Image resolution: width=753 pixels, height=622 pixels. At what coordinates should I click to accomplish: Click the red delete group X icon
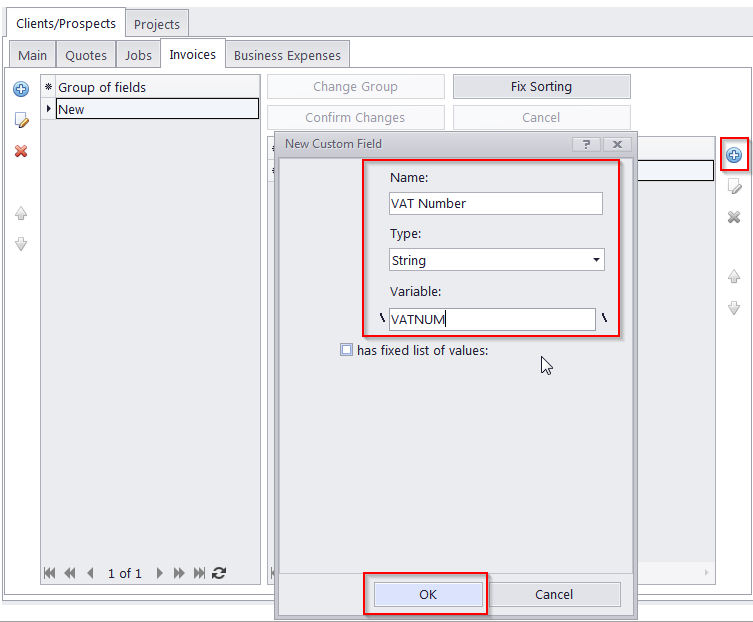pyautogui.click(x=20, y=151)
